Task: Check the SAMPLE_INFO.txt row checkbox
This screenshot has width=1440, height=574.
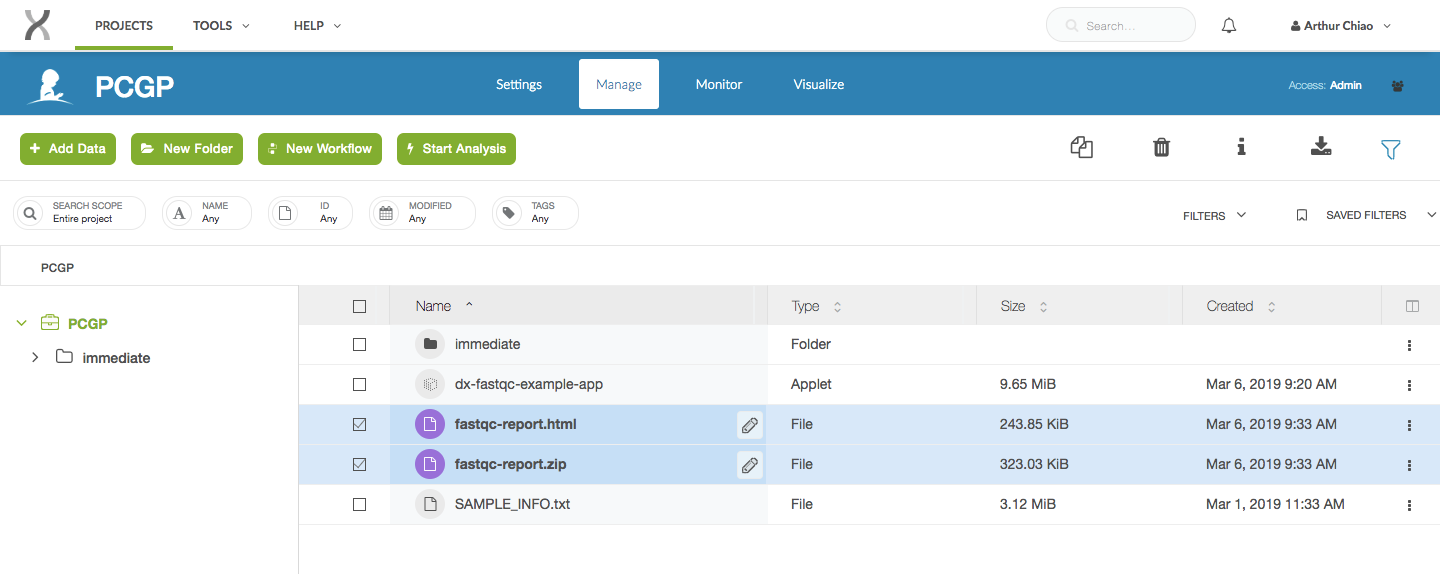Action: (360, 504)
